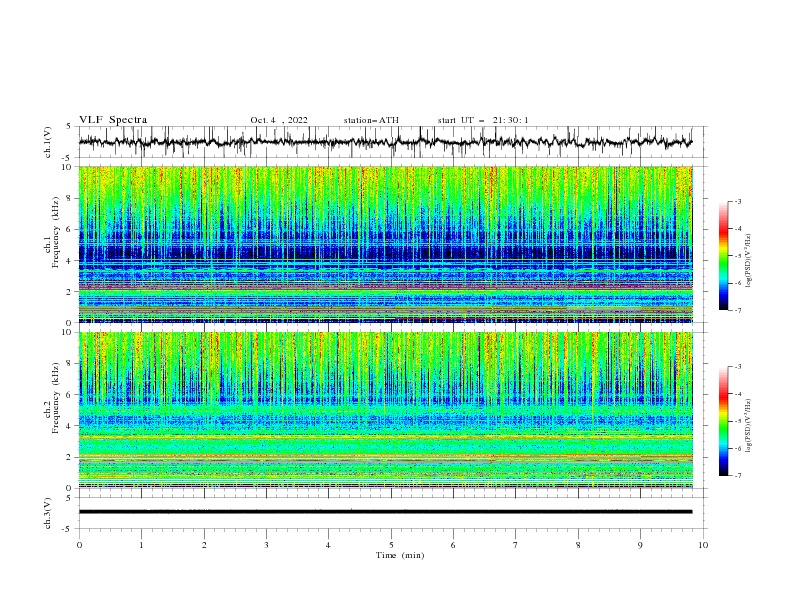
Task: Click the "-7" tick on upper color bar
Action: 737,311
